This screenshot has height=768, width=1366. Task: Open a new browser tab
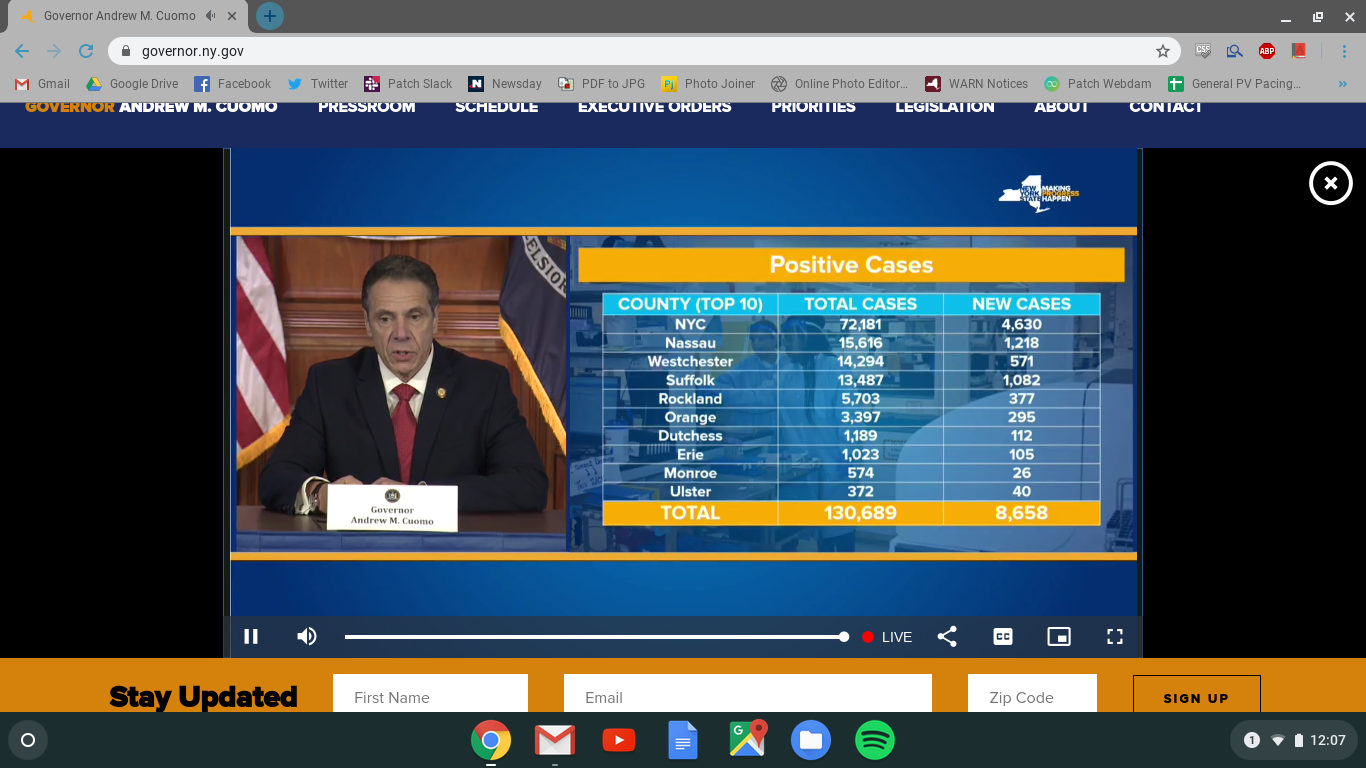270,16
